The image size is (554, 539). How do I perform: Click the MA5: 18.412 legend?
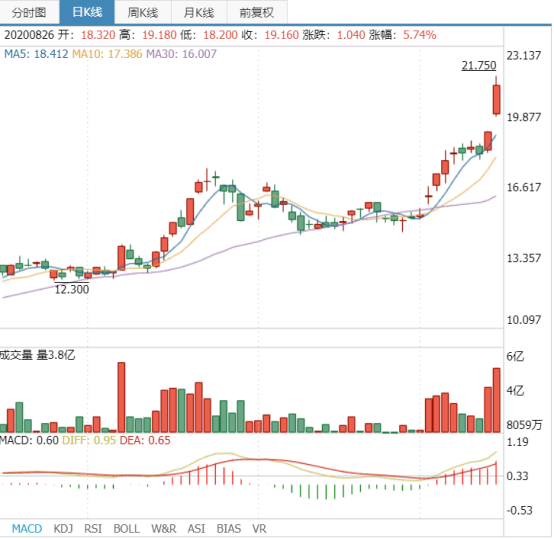(x=36, y=54)
